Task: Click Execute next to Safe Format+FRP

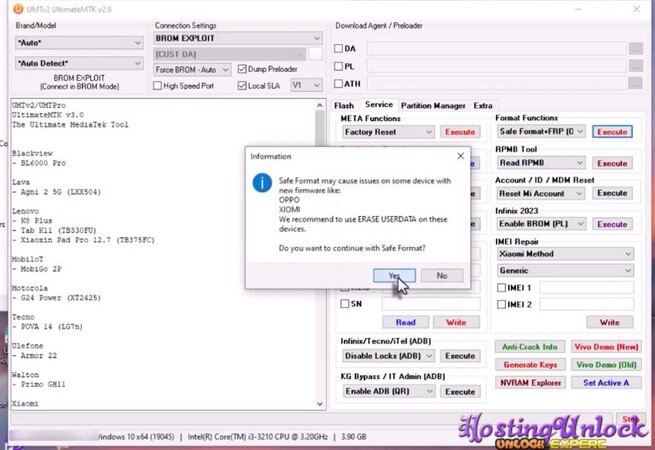Action: click(611, 132)
